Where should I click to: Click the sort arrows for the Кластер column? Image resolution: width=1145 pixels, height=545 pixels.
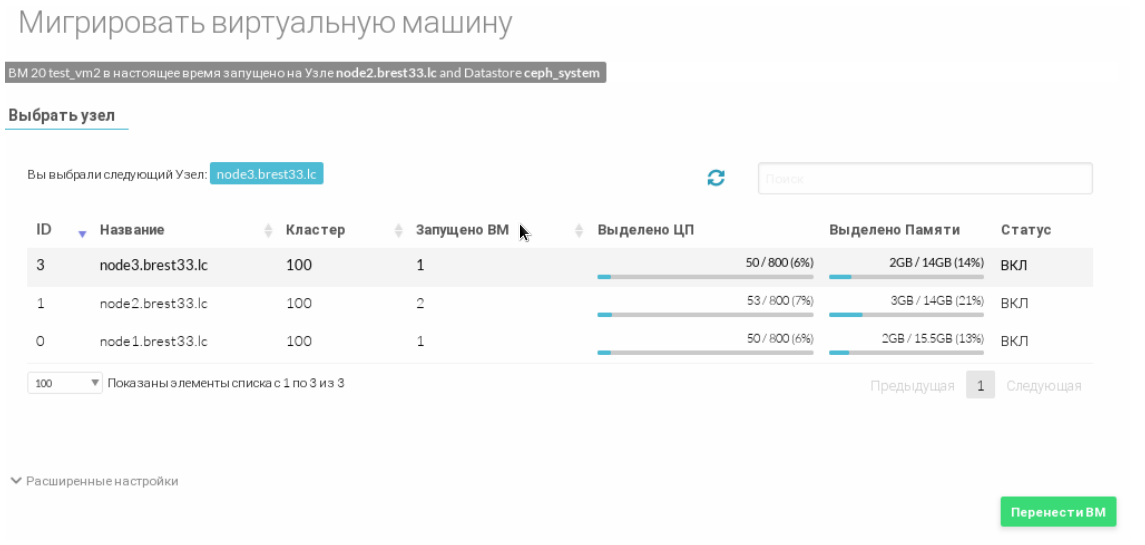(x=398, y=231)
